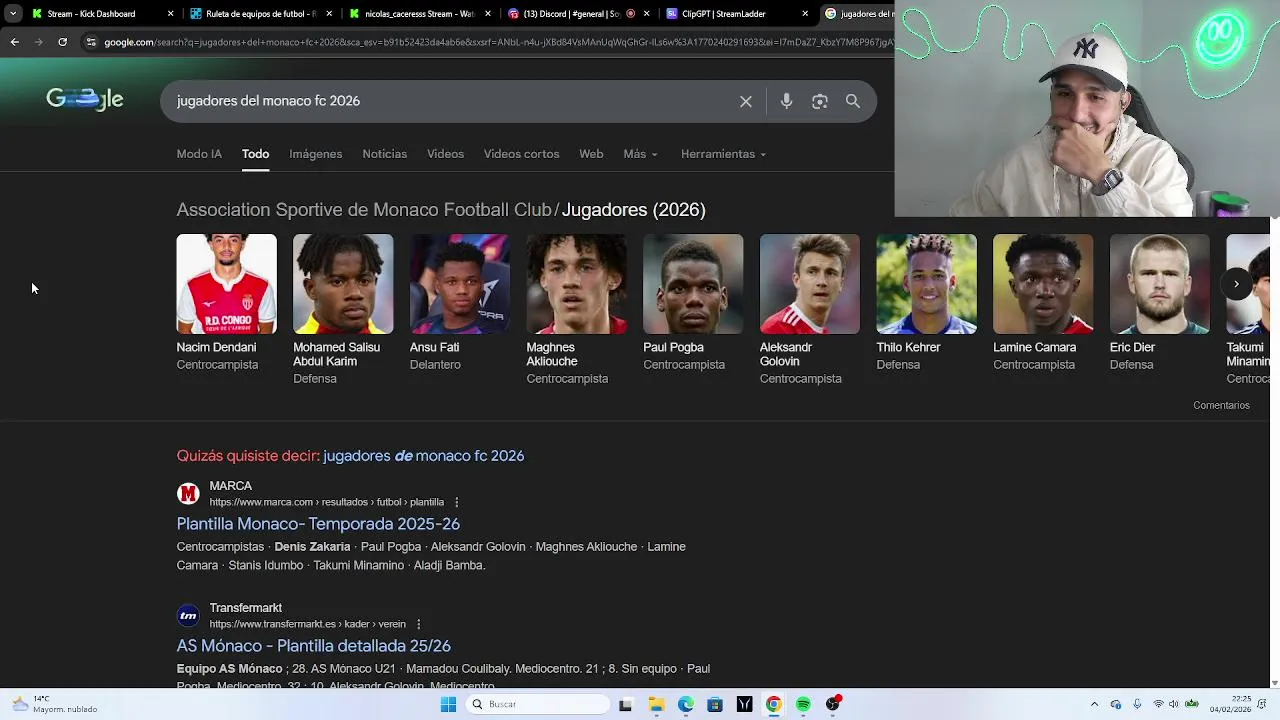Open the Paul Pogba player card
The height and width of the screenshot is (720, 1280).
click(693, 303)
